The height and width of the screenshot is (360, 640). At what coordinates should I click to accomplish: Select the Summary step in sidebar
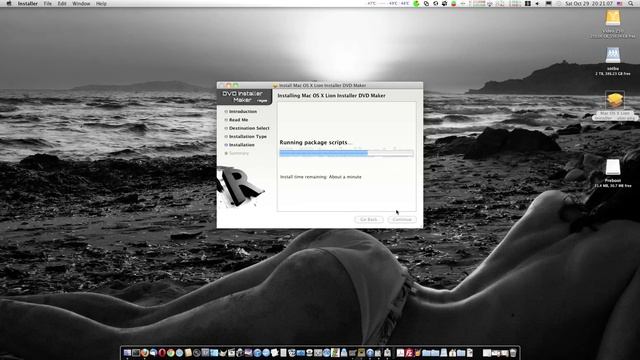coord(238,153)
